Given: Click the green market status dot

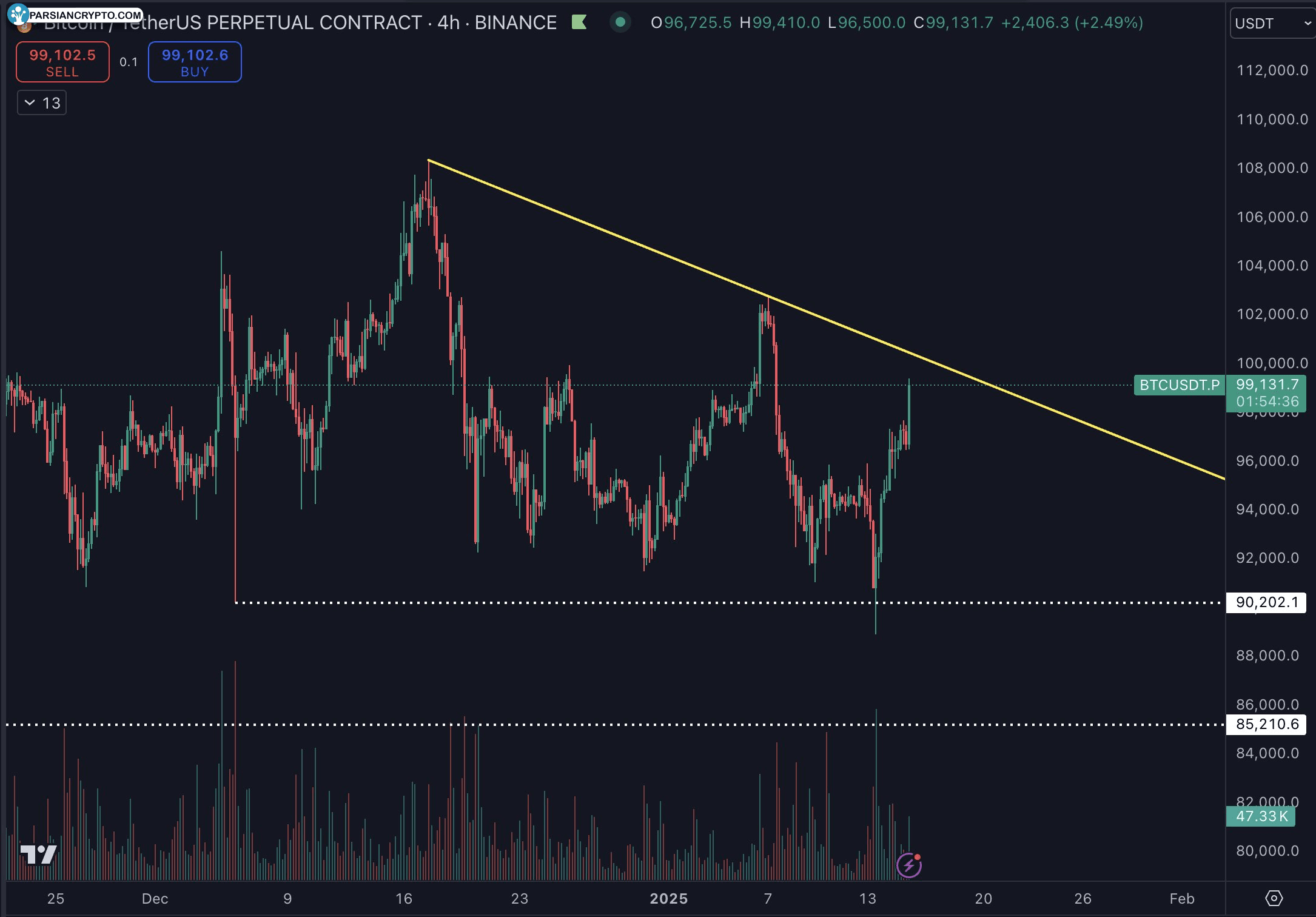Looking at the screenshot, I should [620, 23].
